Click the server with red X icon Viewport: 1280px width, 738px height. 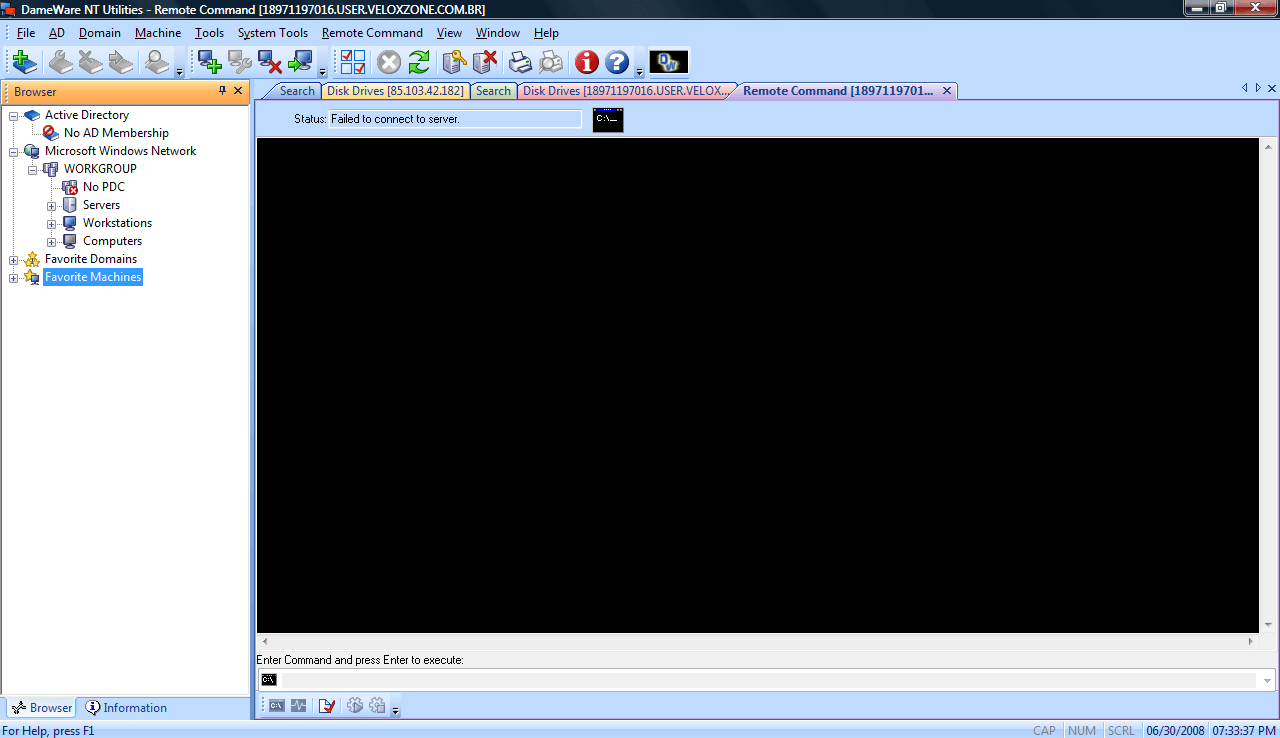(x=485, y=63)
